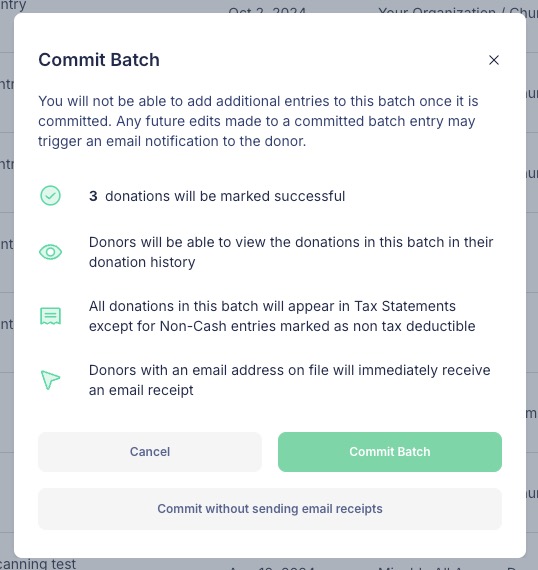Click the partially hidden 'ntry' row top-left
The height and width of the screenshot is (570, 538).
click(x=13, y=6)
